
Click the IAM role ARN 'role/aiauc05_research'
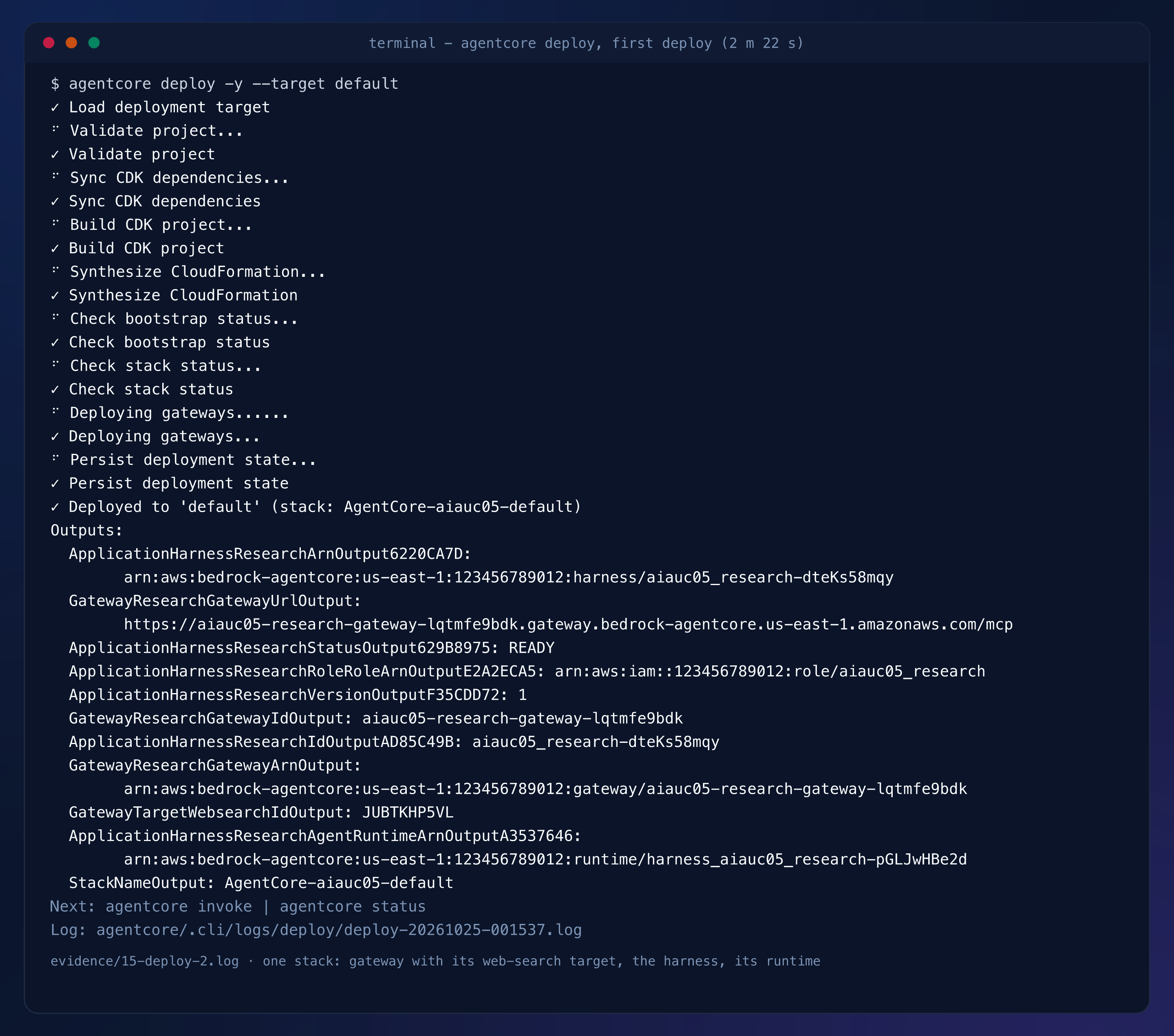coord(770,672)
